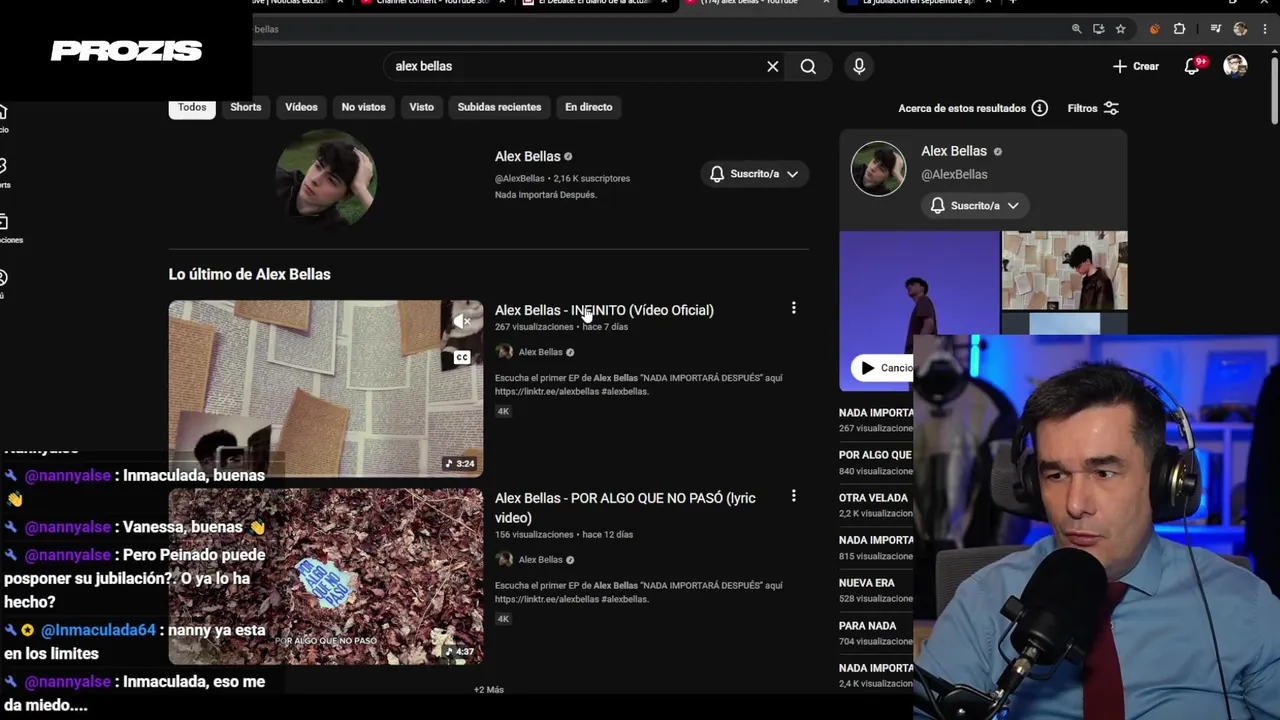Open the browser zoom magnifier icon in the address bar

coord(1077,29)
